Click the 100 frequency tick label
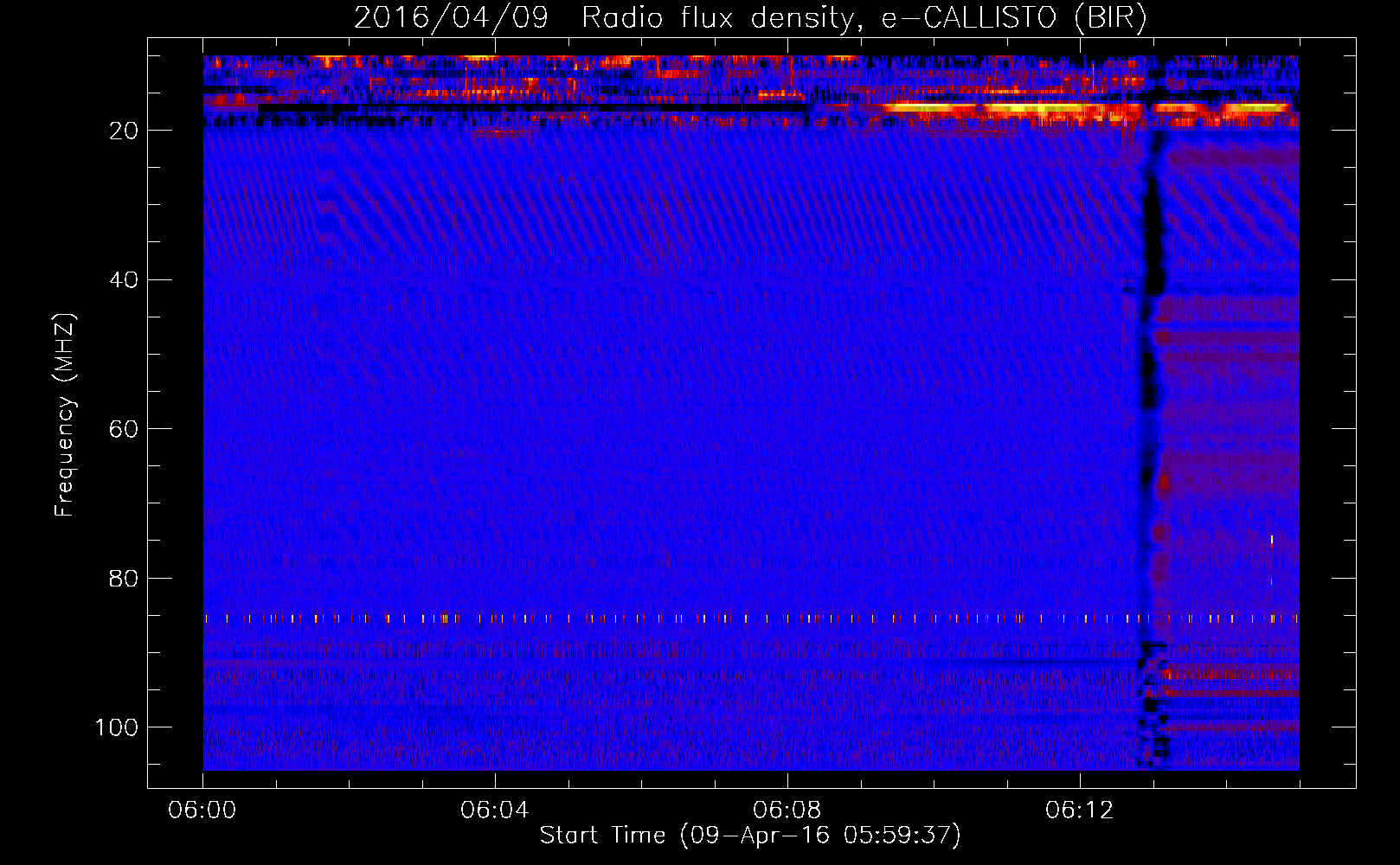Viewport: 1400px width, 865px height. (117, 727)
